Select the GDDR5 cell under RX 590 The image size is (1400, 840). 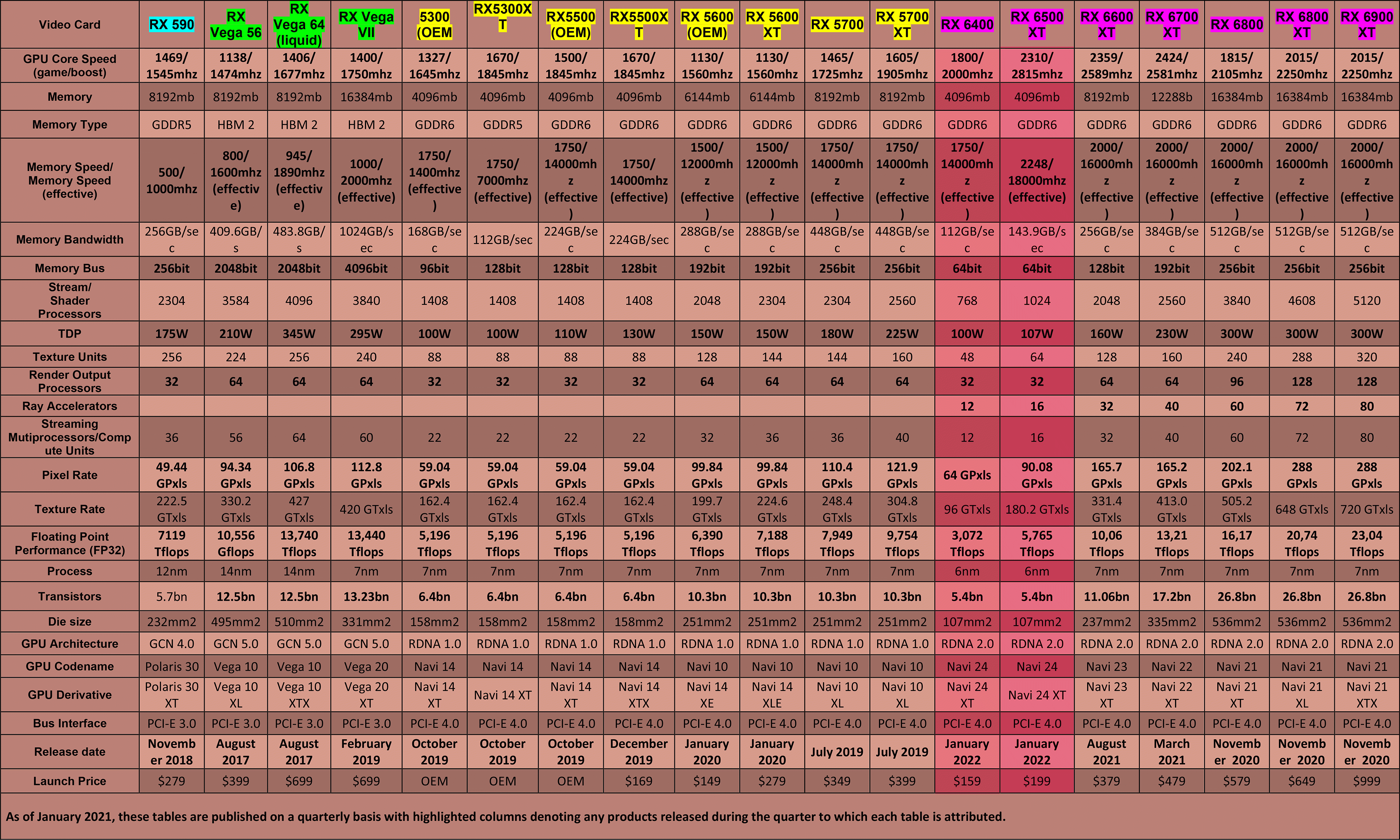point(171,125)
